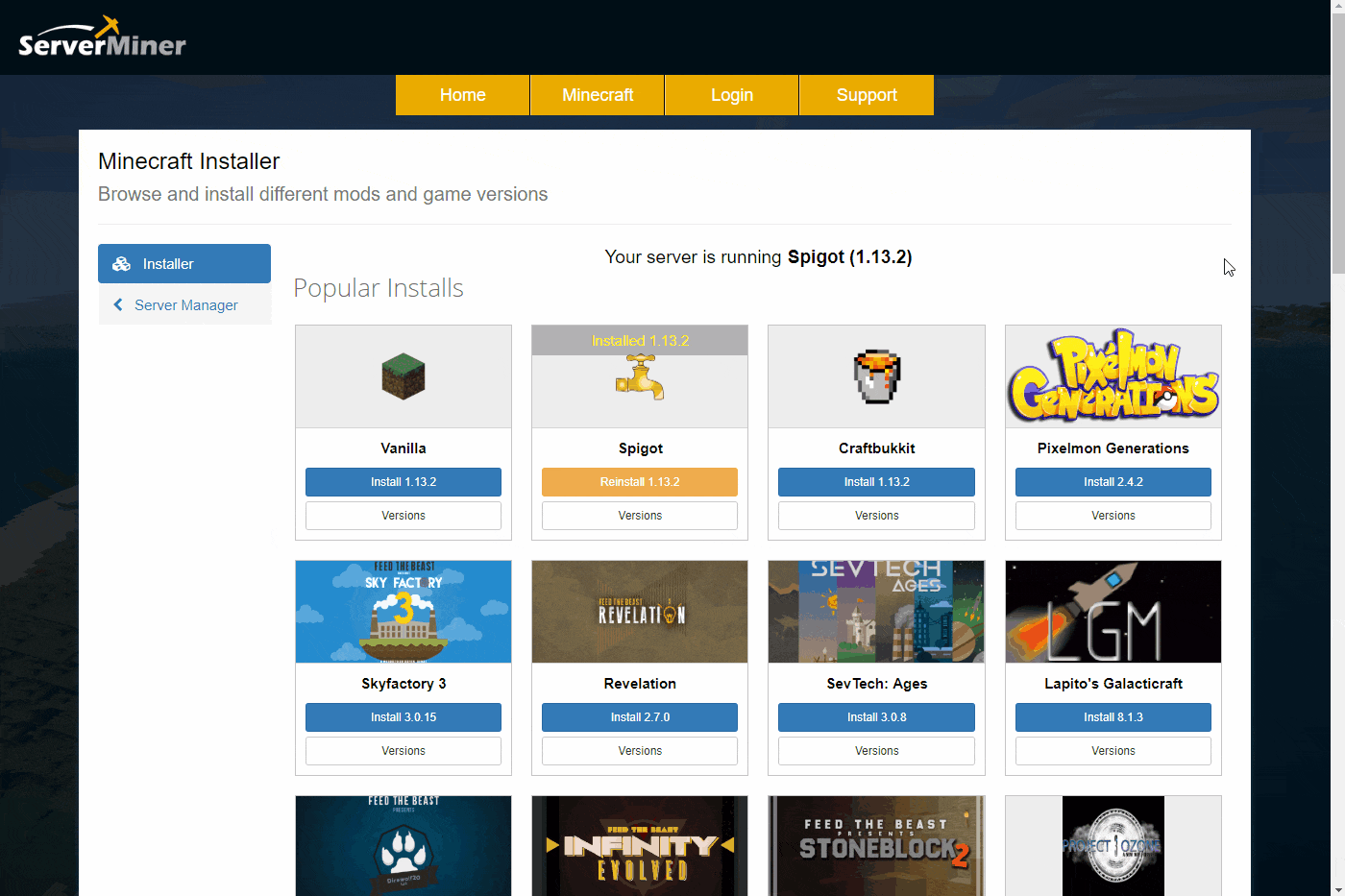
Task: View Skyfactory 3 versions
Action: (x=403, y=751)
